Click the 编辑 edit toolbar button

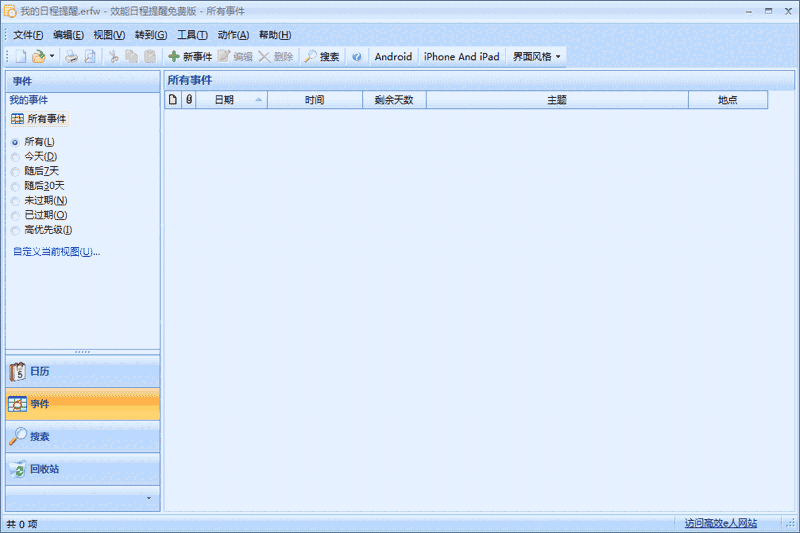[x=235, y=57]
